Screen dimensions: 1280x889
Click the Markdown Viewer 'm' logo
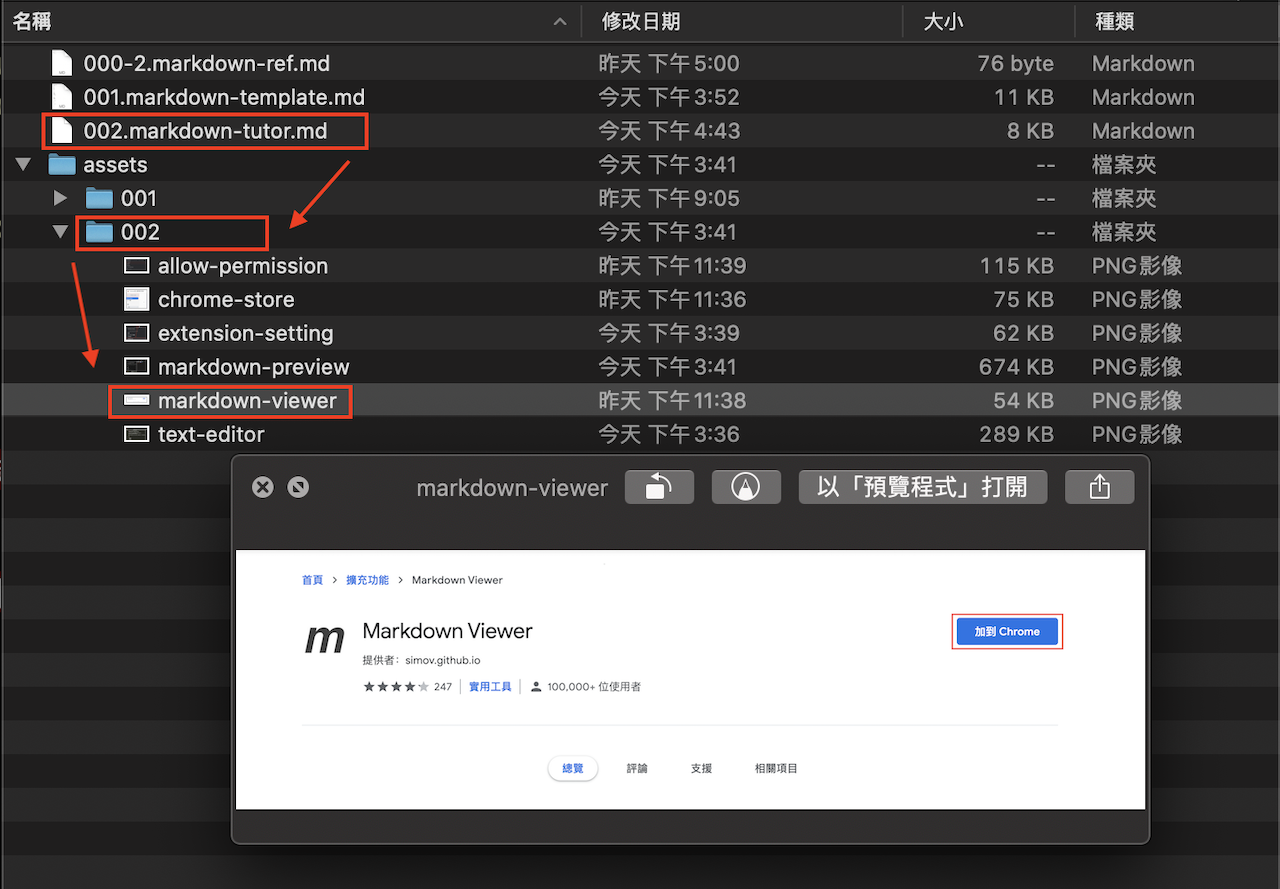(325, 639)
